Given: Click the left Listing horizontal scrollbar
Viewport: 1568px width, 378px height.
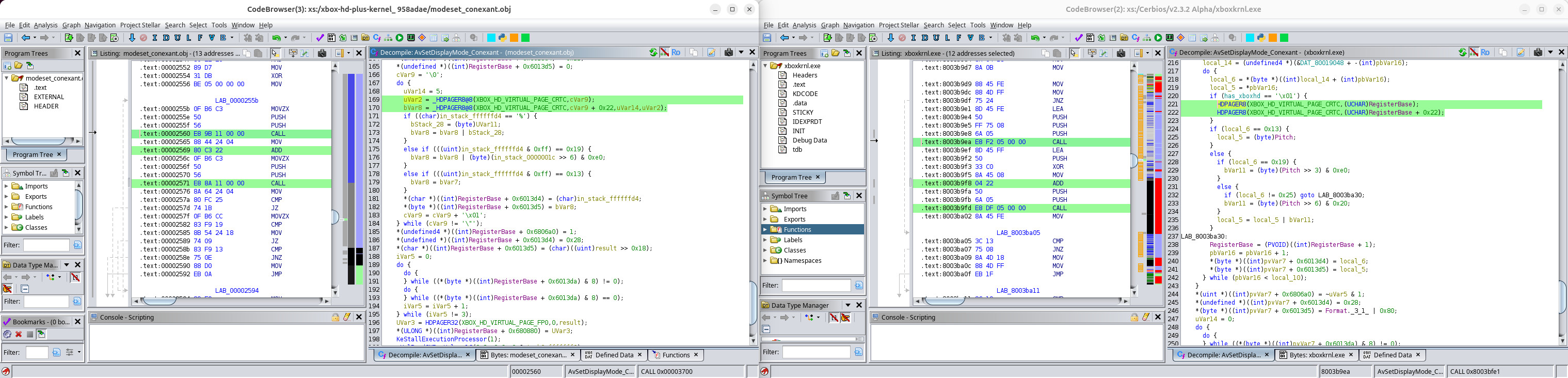Looking at the screenshot, I should [x=231, y=301].
